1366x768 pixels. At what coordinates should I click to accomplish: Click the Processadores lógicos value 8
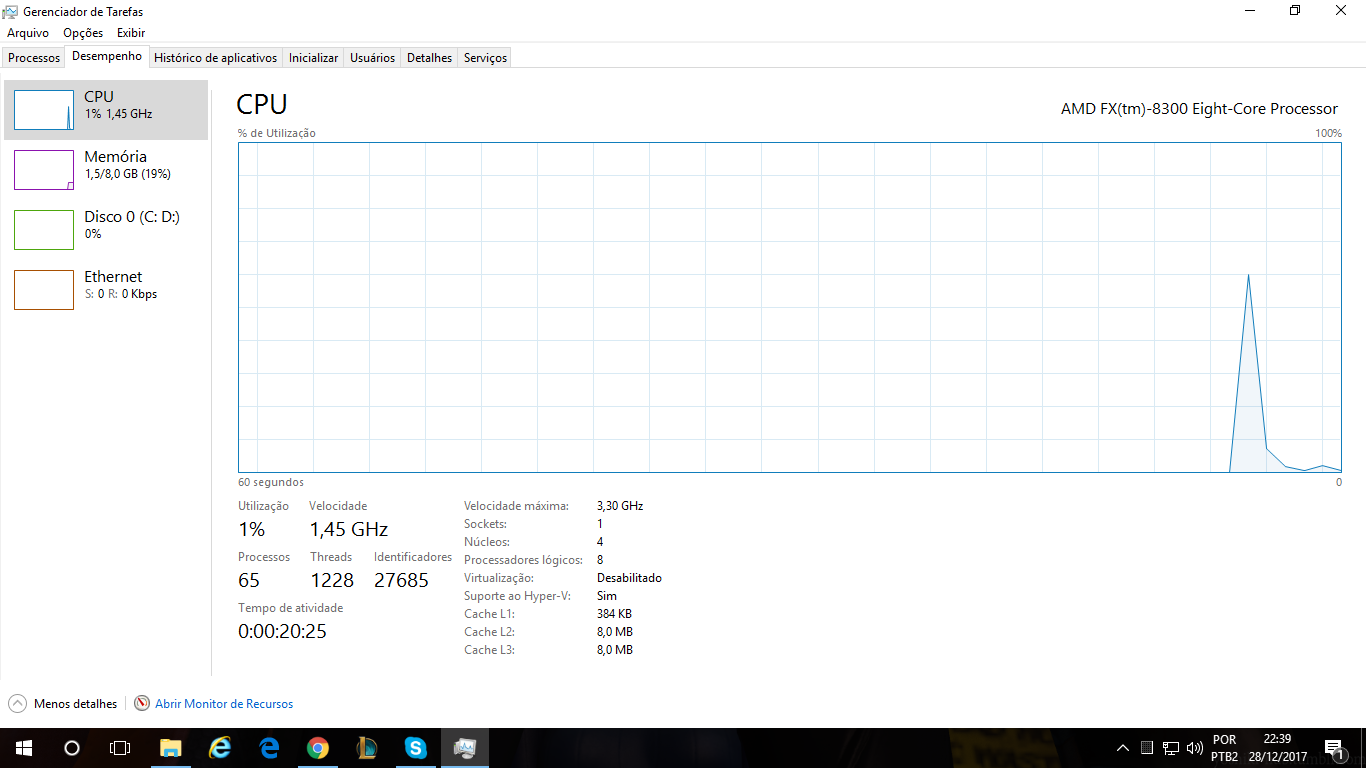600,560
